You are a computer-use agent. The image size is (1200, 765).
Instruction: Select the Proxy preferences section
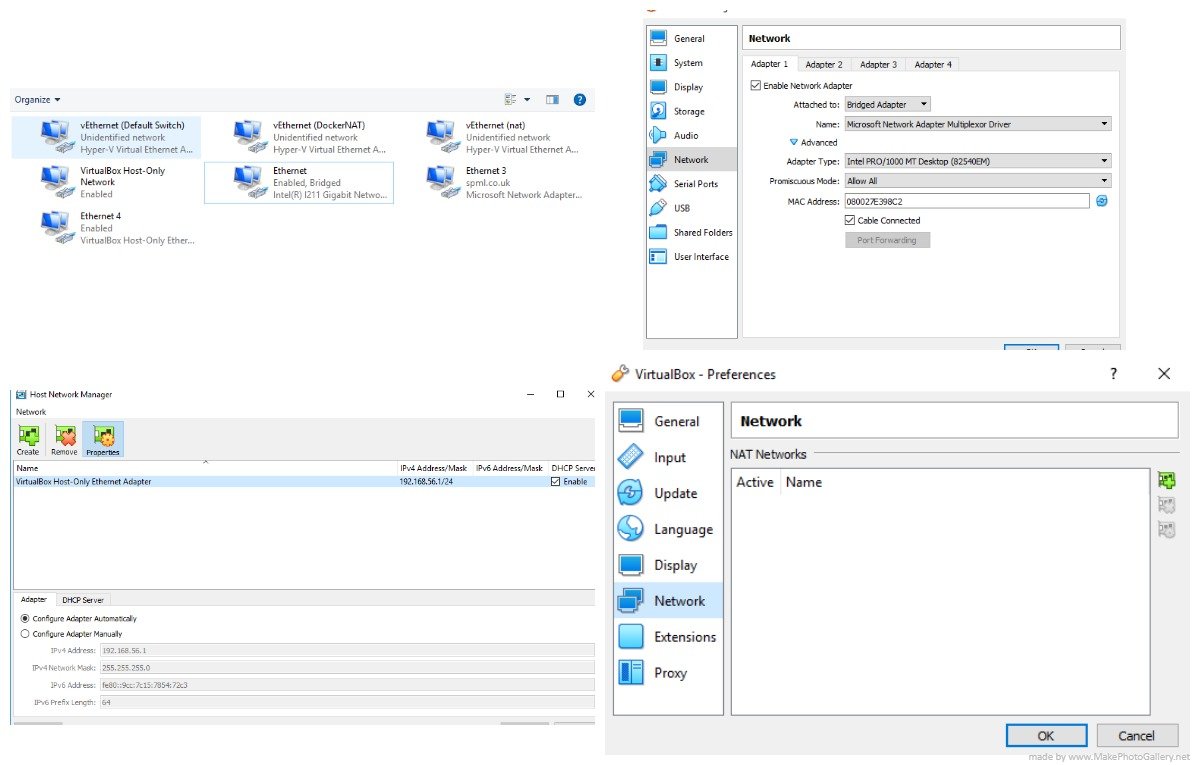[670, 673]
